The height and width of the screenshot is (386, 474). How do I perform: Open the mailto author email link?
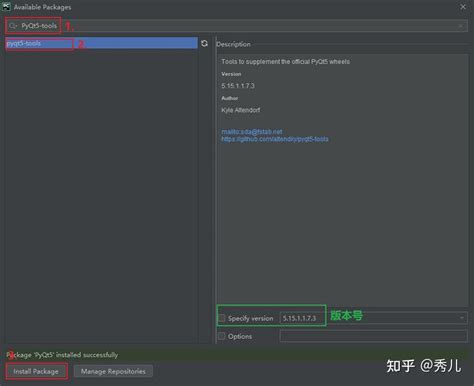(x=252, y=132)
